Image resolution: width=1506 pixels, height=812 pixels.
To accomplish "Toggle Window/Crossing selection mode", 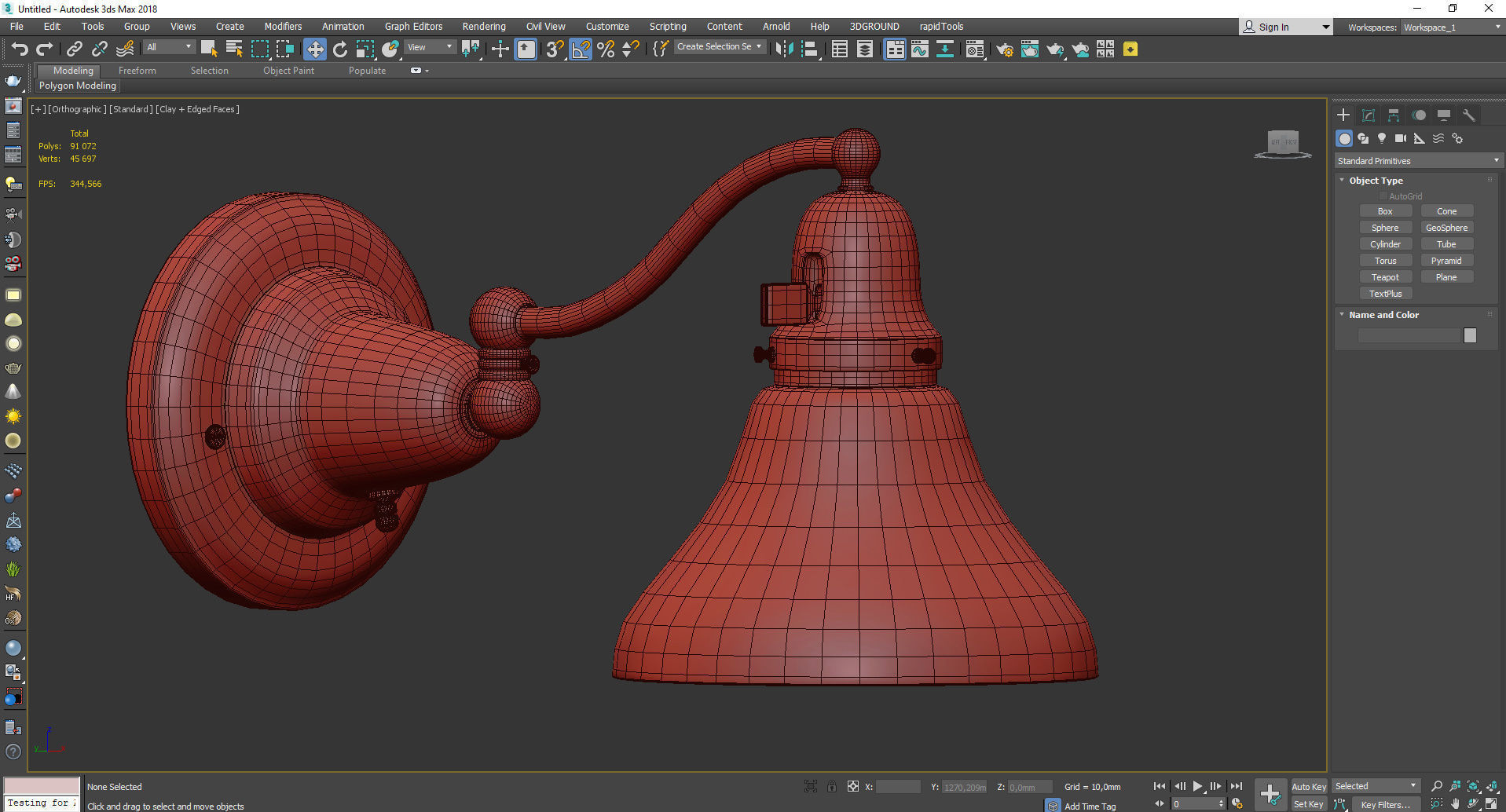I will coord(285,49).
